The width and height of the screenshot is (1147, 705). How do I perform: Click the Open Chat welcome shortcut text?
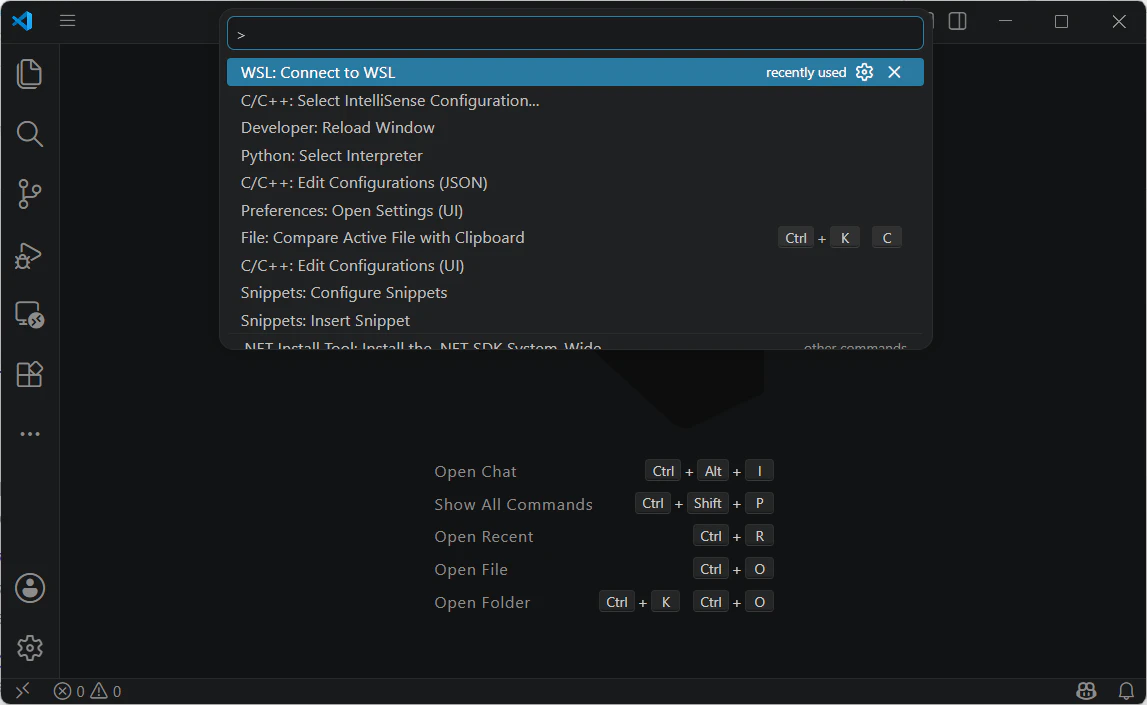click(475, 472)
